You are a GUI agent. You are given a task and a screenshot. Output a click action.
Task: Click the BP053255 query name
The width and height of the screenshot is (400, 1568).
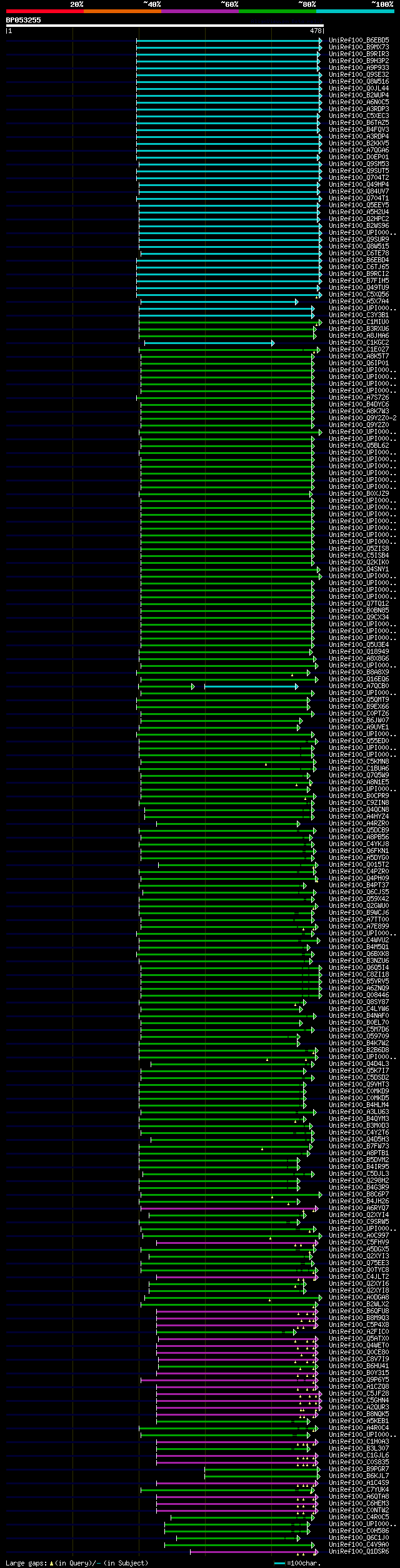(24, 20)
